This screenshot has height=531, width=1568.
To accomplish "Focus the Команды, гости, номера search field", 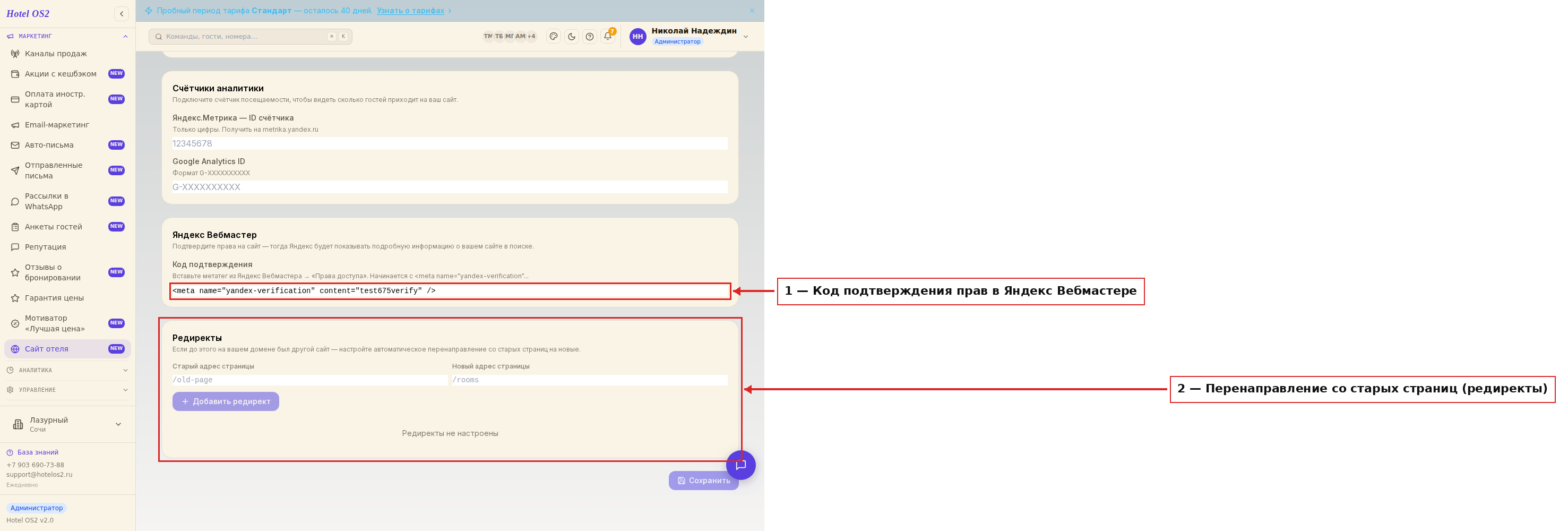I will pos(250,37).
